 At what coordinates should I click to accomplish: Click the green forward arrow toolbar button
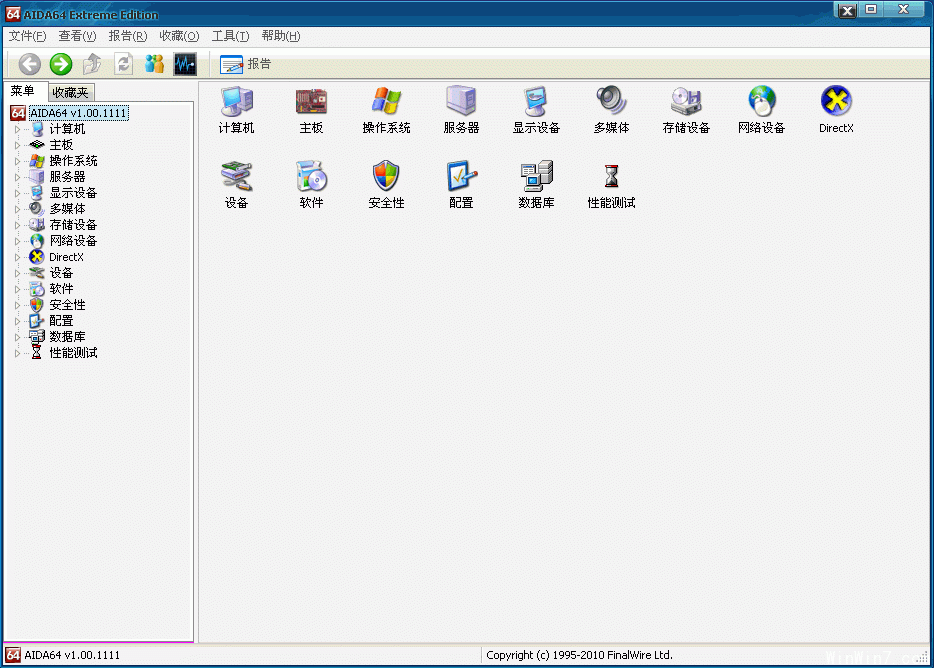61,64
